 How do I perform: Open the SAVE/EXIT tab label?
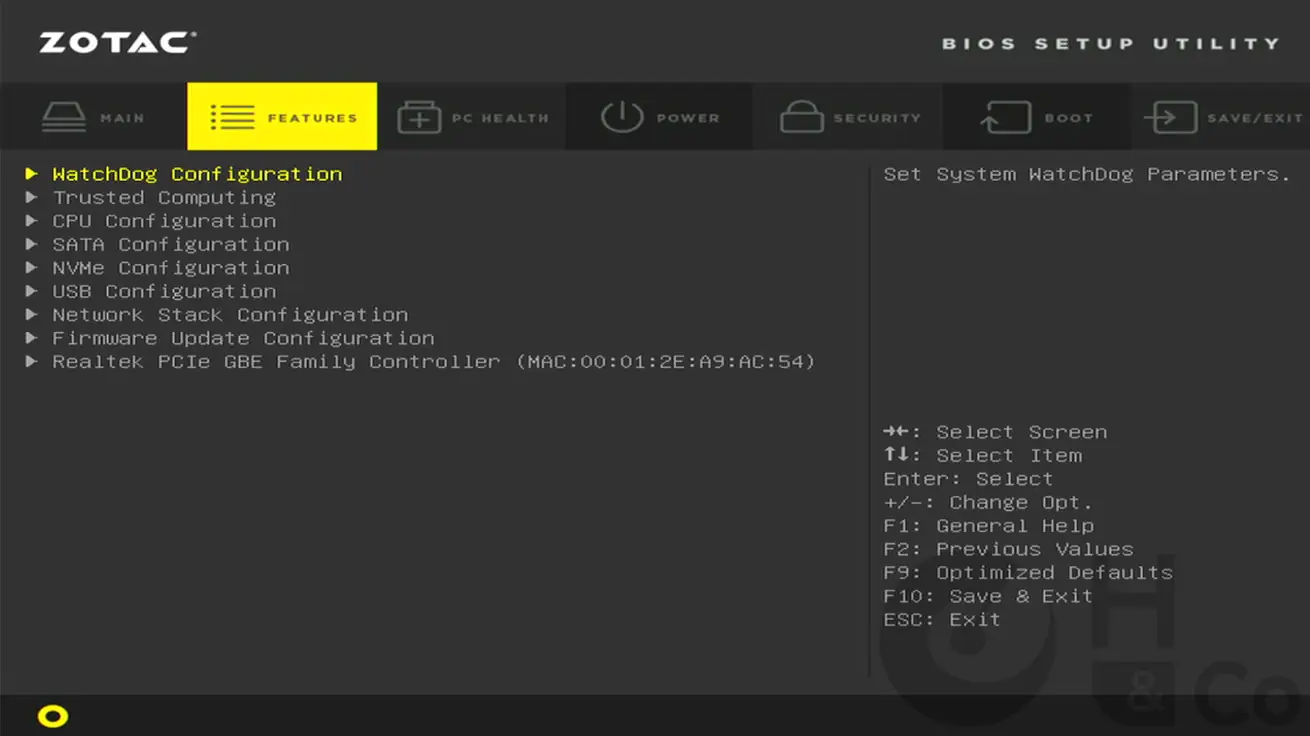1255,118
